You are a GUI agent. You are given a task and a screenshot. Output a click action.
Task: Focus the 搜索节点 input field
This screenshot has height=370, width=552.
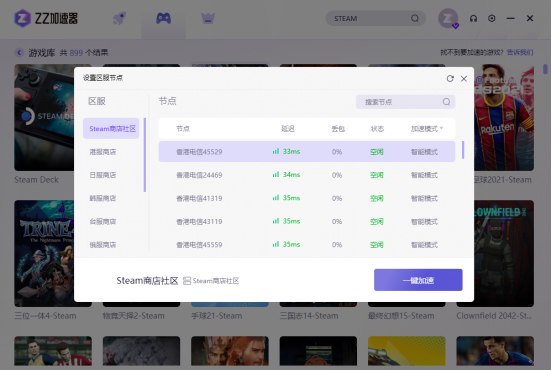coord(405,102)
